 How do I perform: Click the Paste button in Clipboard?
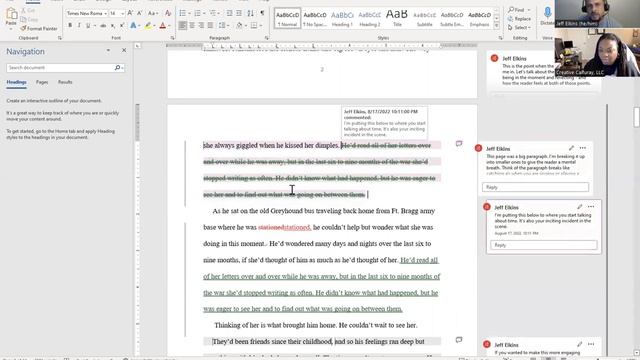(x=11, y=17)
